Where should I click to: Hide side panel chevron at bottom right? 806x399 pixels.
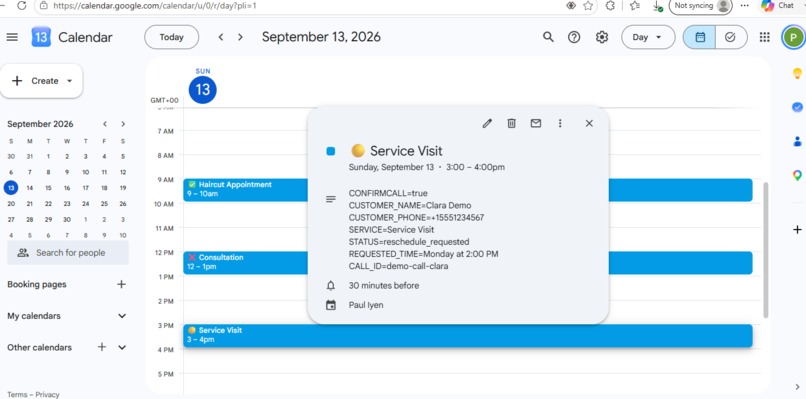[x=797, y=387]
